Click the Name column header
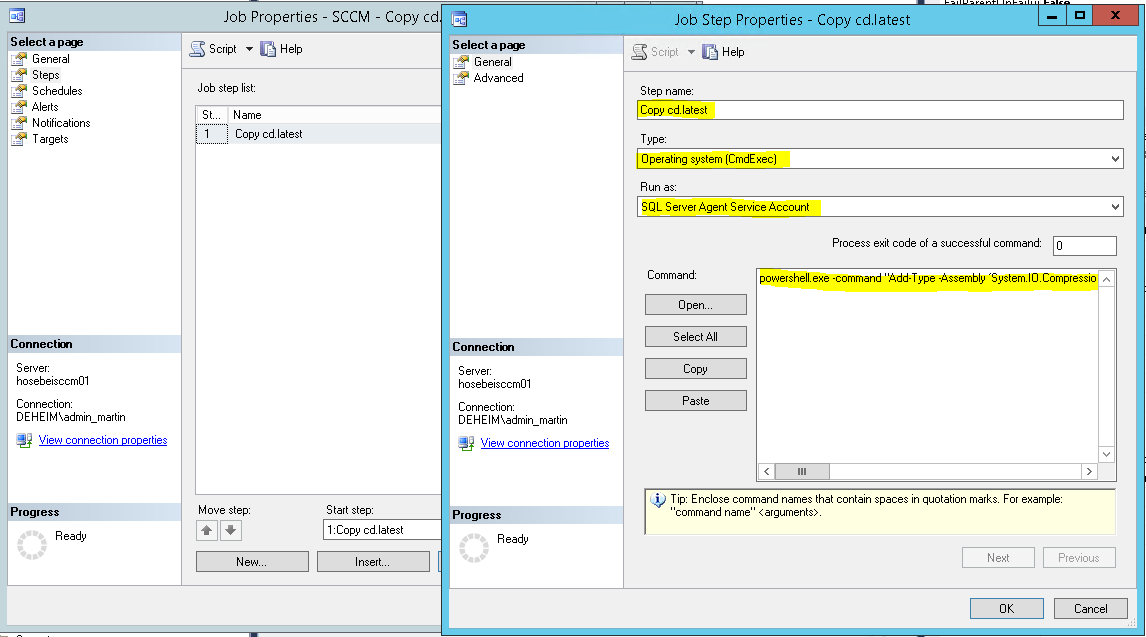 click(x=335, y=115)
